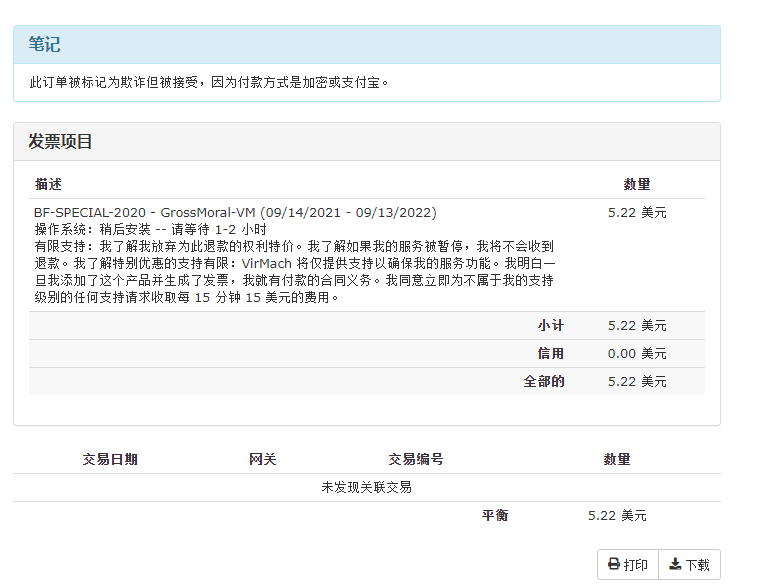Image resolution: width=763 pixels, height=587 pixels.
Task: Select the 笔记 panel heading
Action: [44, 45]
